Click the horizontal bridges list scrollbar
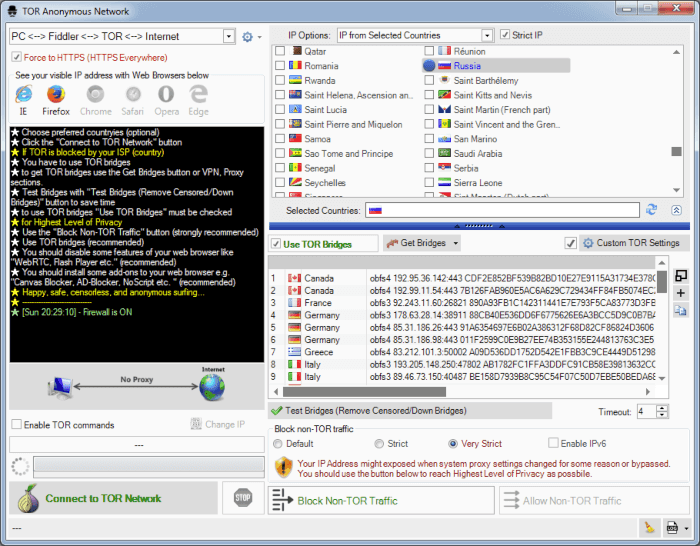Viewport: 700px width, 546px height. click(x=364, y=392)
